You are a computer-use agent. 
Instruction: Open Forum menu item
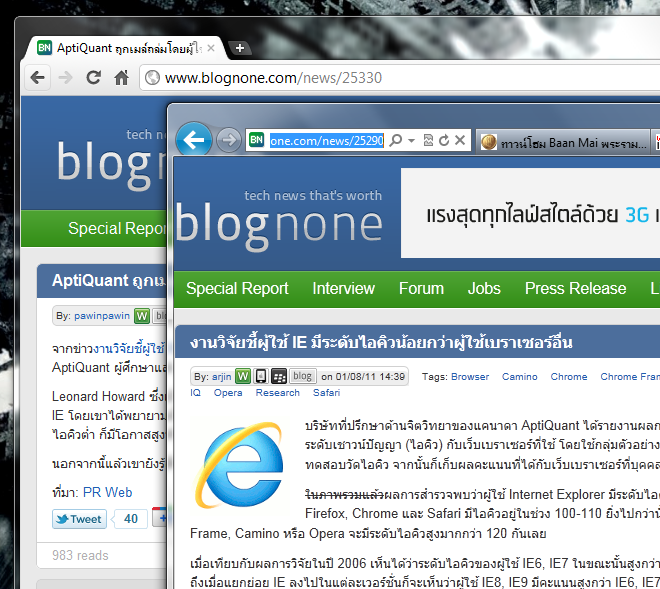pos(421,288)
